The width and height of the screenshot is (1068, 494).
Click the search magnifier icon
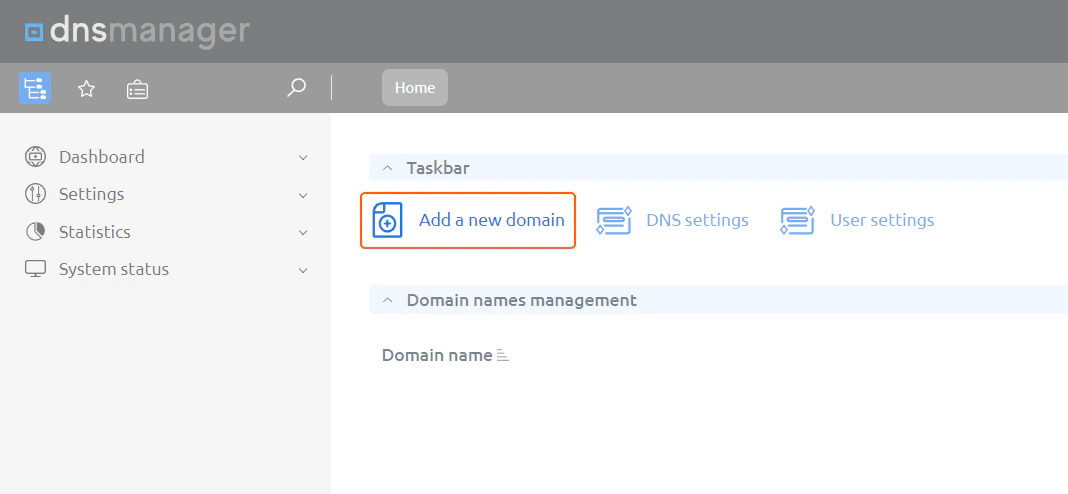click(296, 88)
